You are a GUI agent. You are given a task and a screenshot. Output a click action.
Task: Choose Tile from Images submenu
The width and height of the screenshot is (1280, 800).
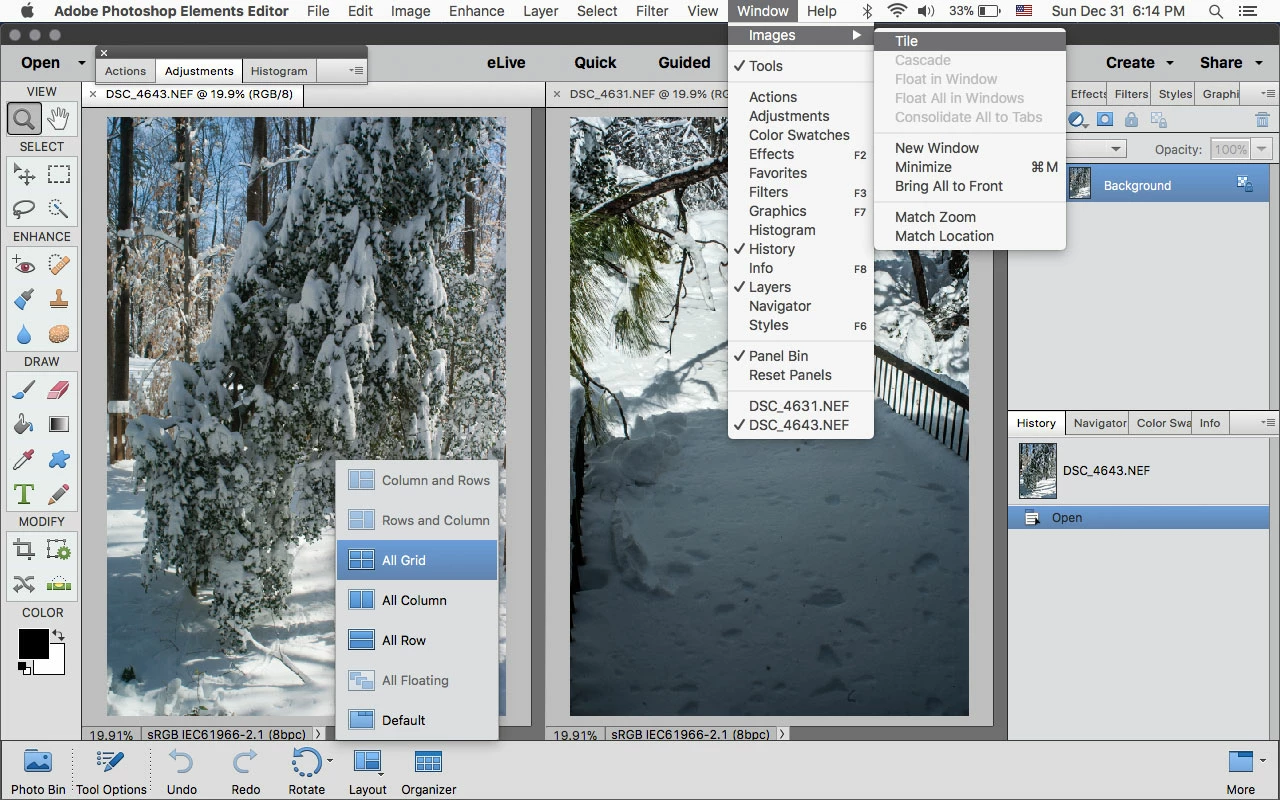pyautogui.click(x=970, y=41)
